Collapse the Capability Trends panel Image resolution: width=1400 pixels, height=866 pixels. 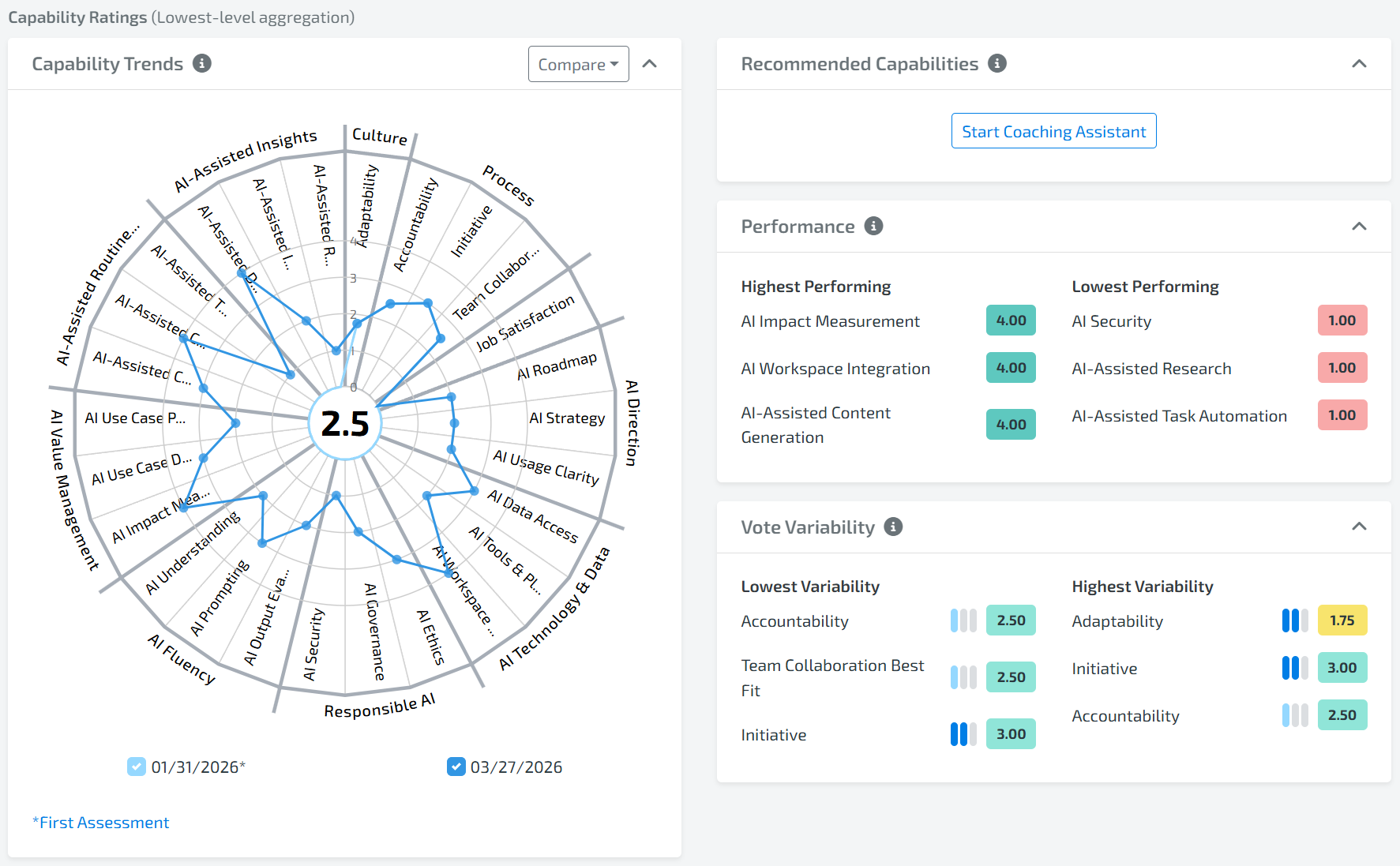click(x=649, y=64)
